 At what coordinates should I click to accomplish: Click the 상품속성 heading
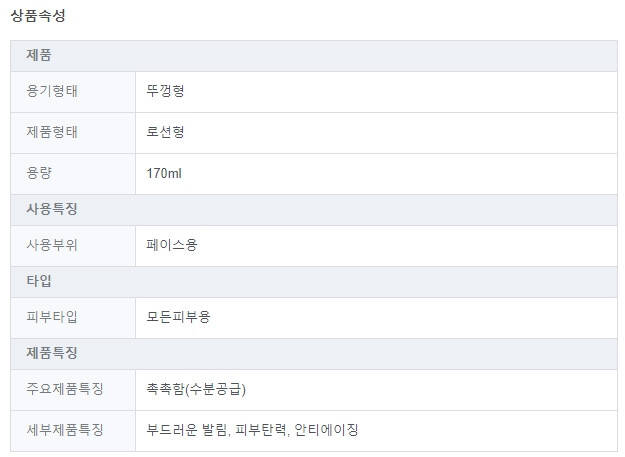click(x=38, y=16)
